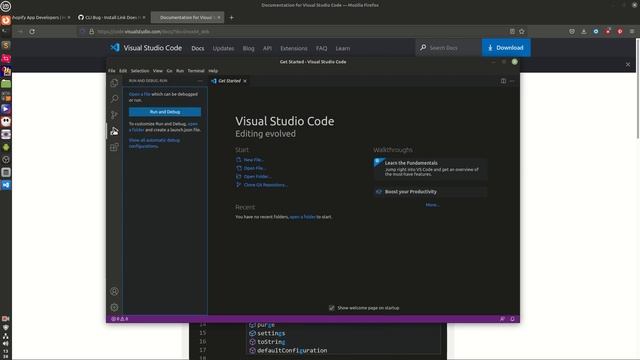
Task: Click 'Show all automatic debug configurations' link
Action: pos(154,143)
